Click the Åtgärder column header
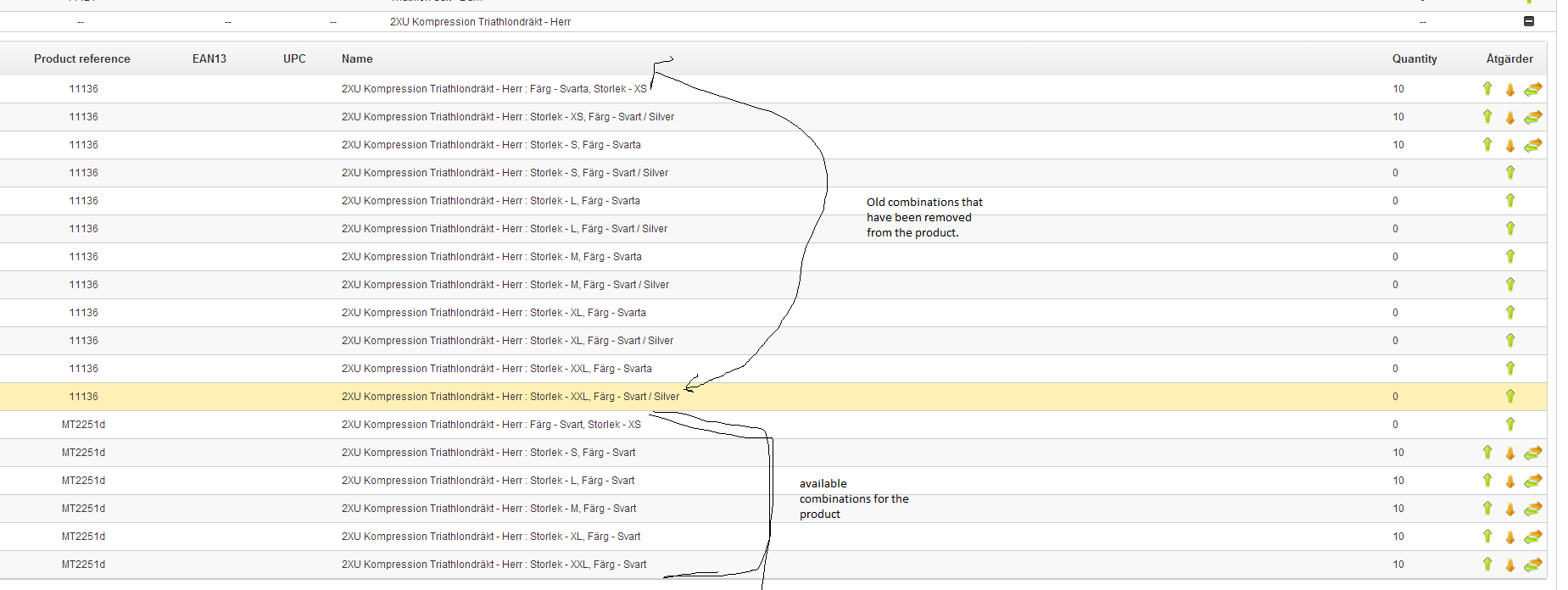This screenshot has height=590, width=1568. [x=1509, y=58]
